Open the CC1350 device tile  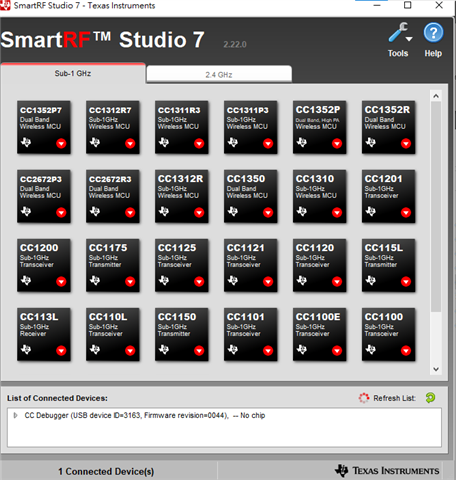(251, 196)
